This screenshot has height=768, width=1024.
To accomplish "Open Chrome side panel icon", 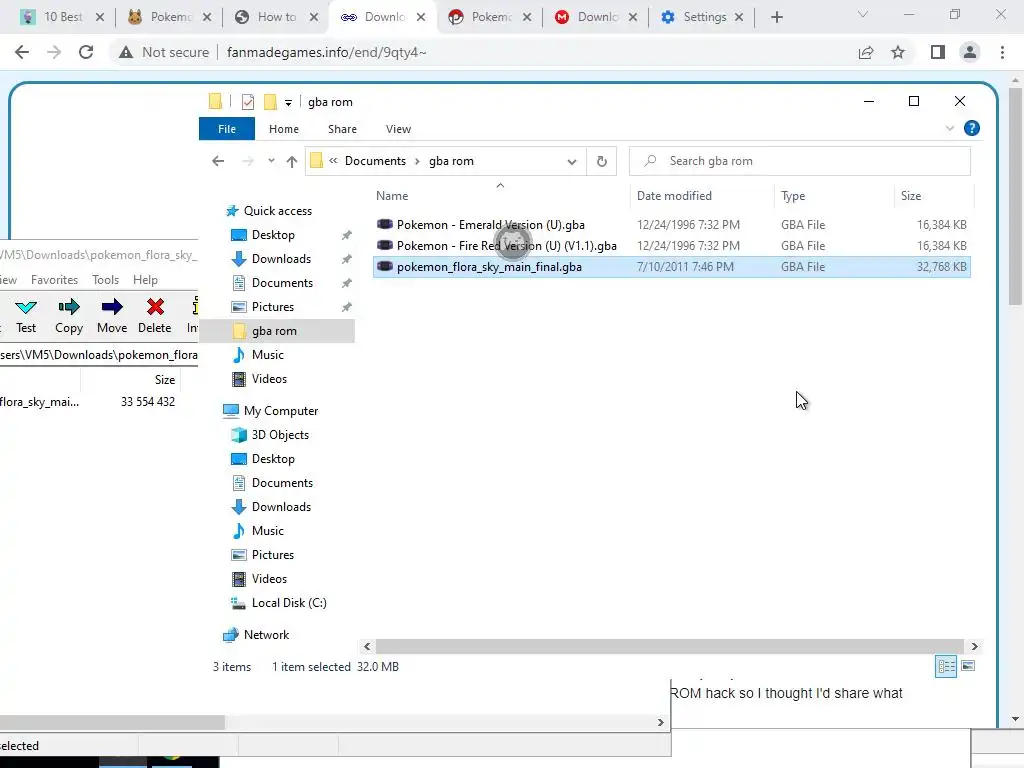I will (938, 52).
